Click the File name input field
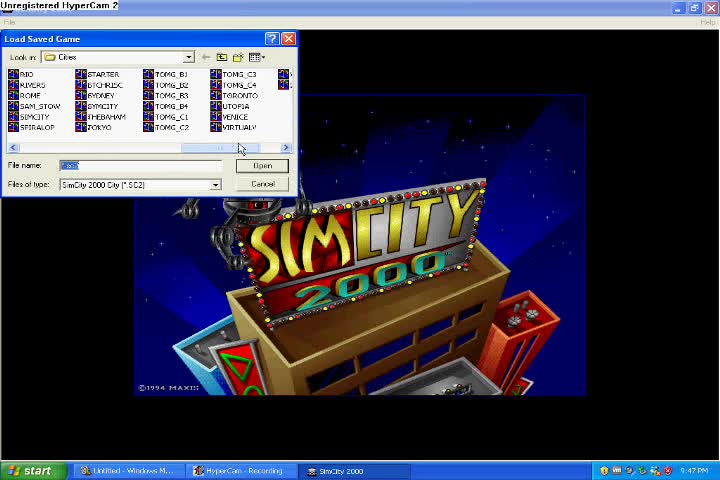This screenshot has width=720, height=480. (x=141, y=165)
